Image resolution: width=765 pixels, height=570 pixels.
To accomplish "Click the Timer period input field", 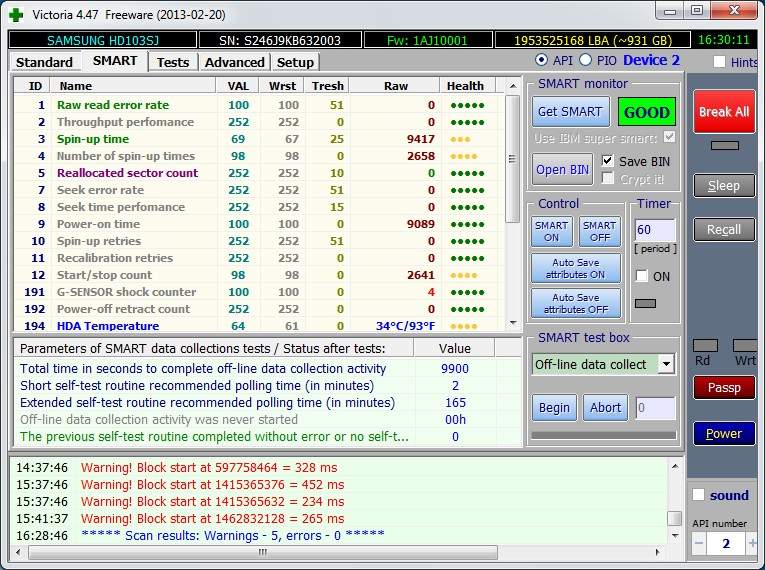I will pyautogui.click(x=655, y=231).
